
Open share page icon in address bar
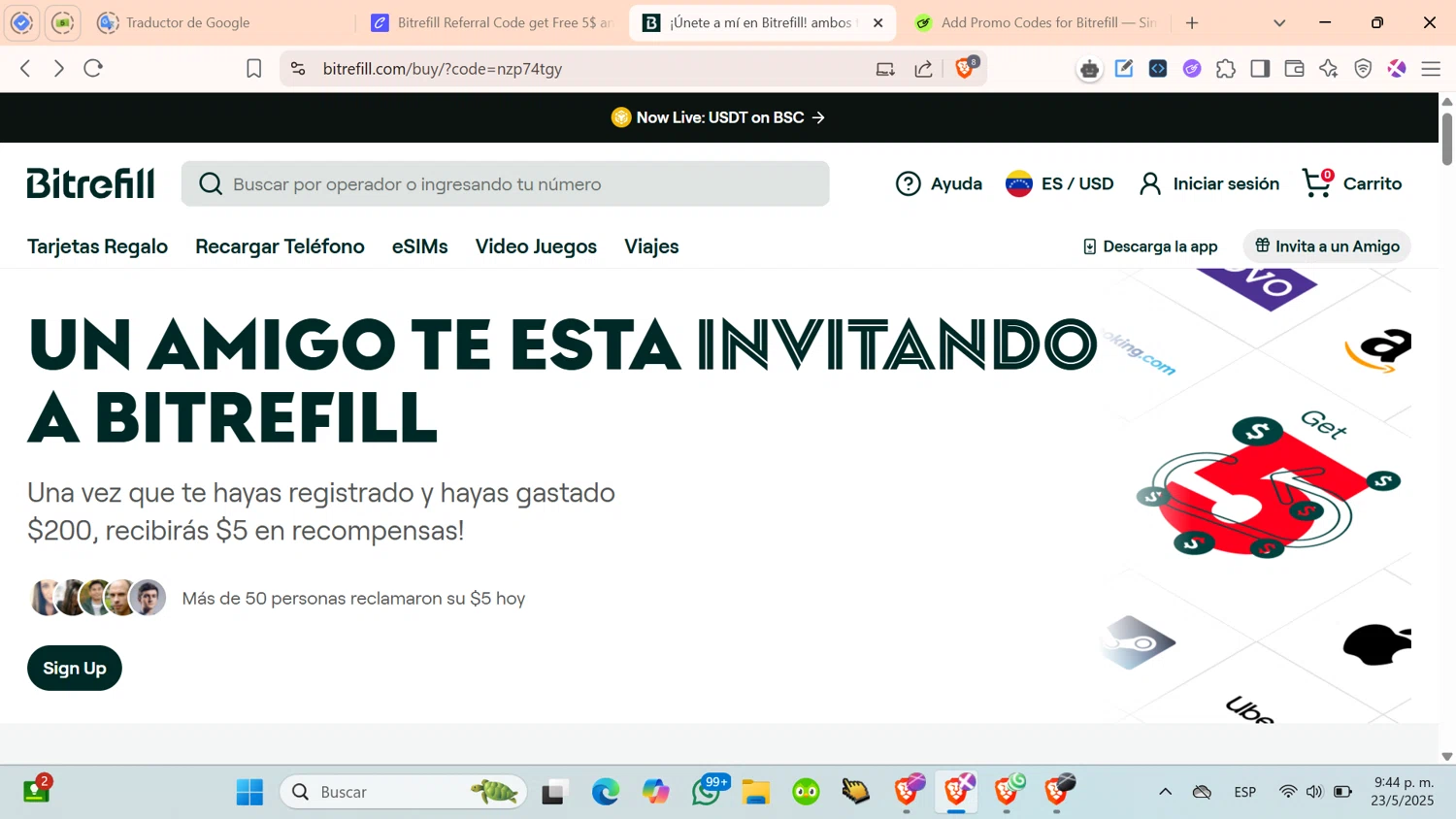coord(923,69)
